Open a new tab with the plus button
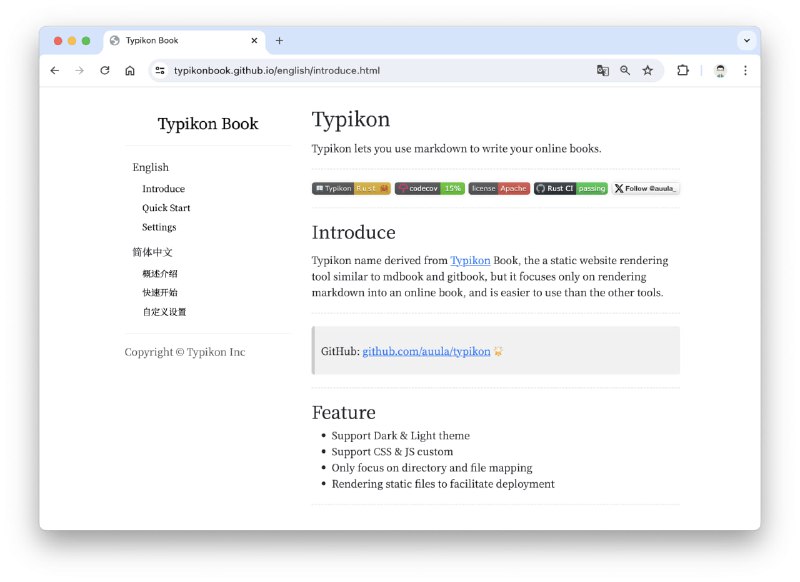Screen dimensions: 800x582 click(x=279, y=41)
